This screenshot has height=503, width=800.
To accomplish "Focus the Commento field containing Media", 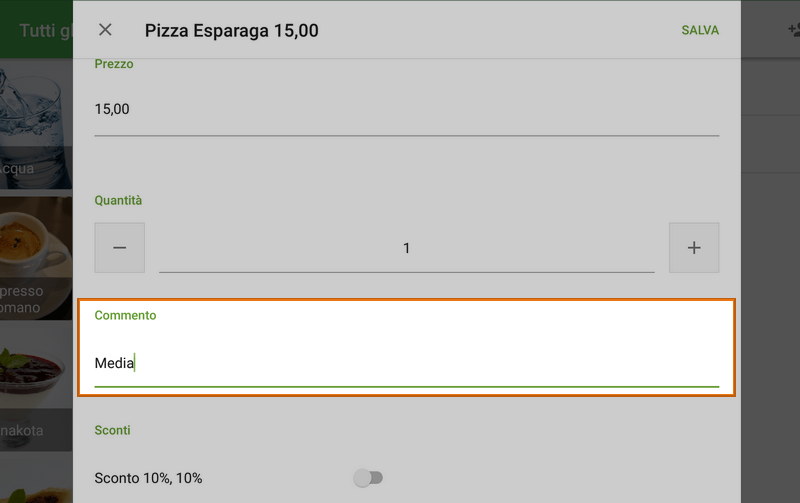I will click(406, 364).
